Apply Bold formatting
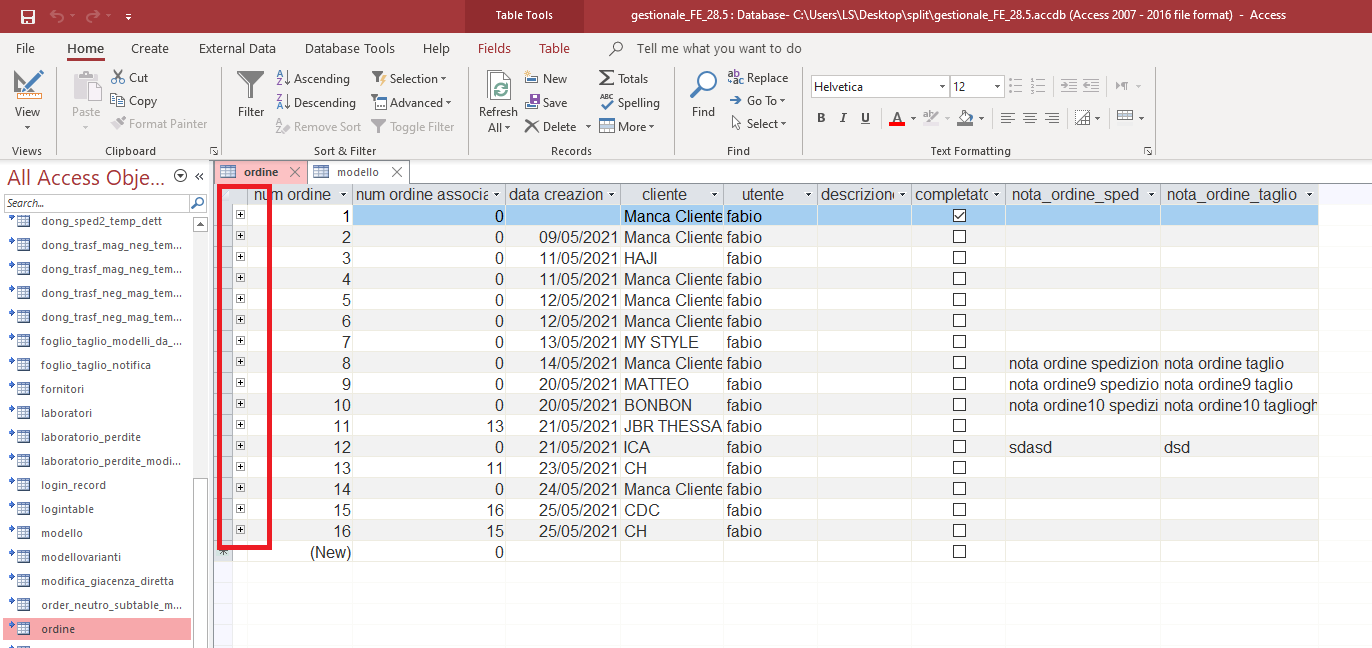1372x648 pixels. pos(821,118)
